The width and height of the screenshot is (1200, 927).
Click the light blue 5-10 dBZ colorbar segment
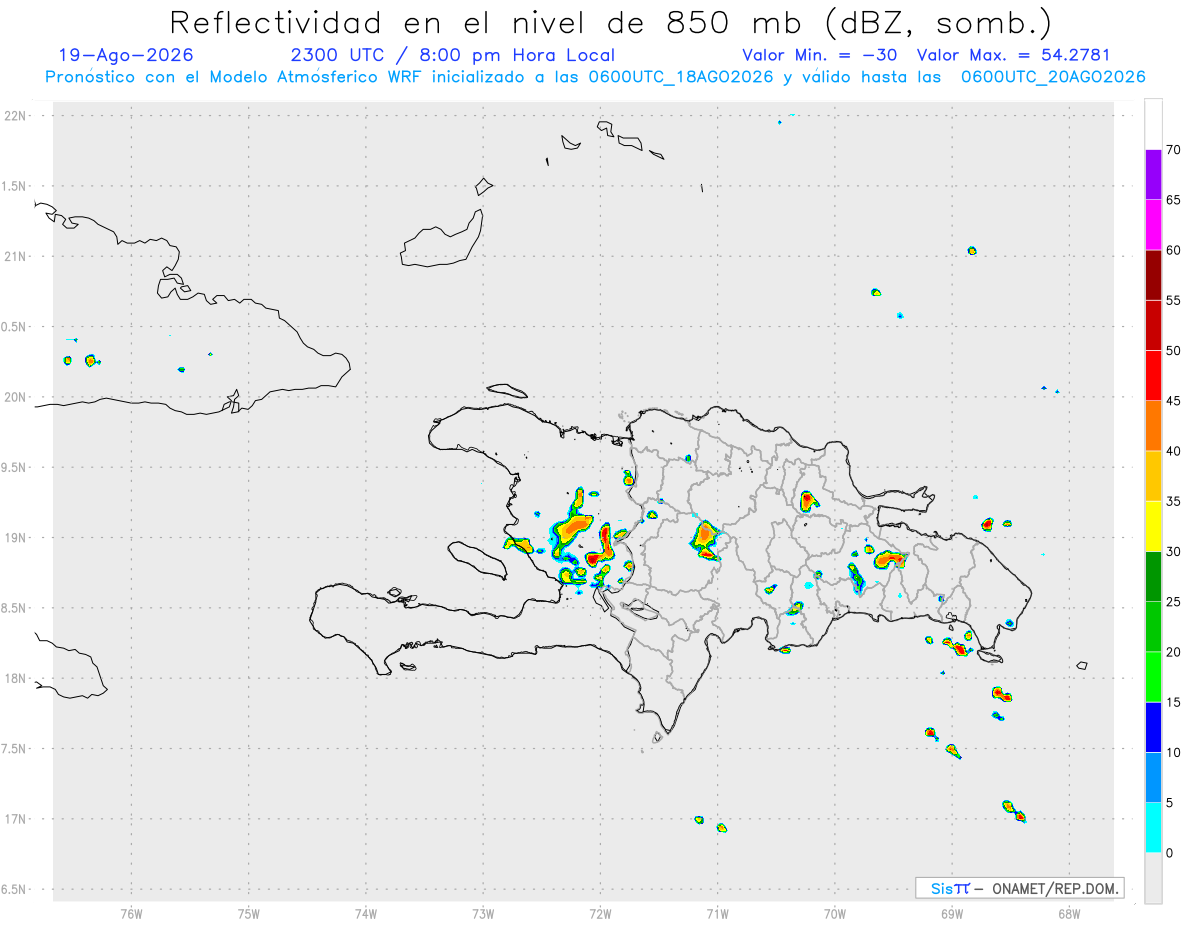(1153, 778)
